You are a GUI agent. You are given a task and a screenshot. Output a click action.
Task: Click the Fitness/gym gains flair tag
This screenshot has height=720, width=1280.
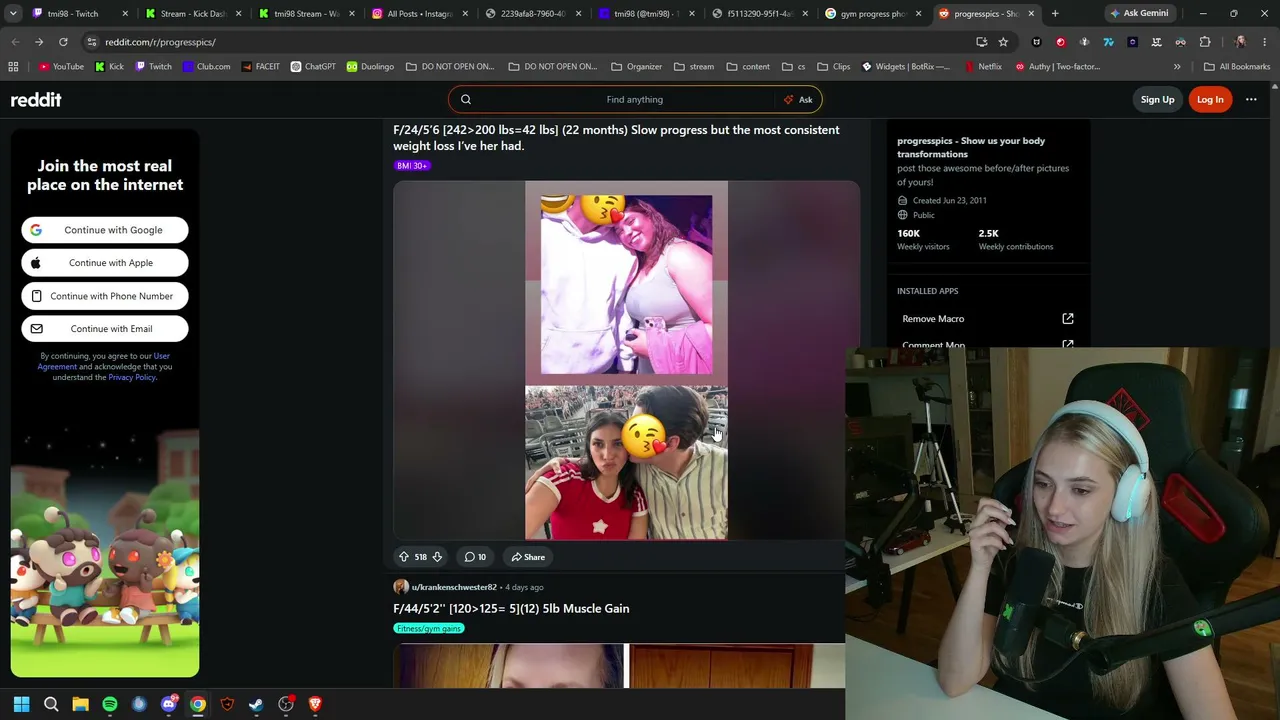(x=429, y=629)
